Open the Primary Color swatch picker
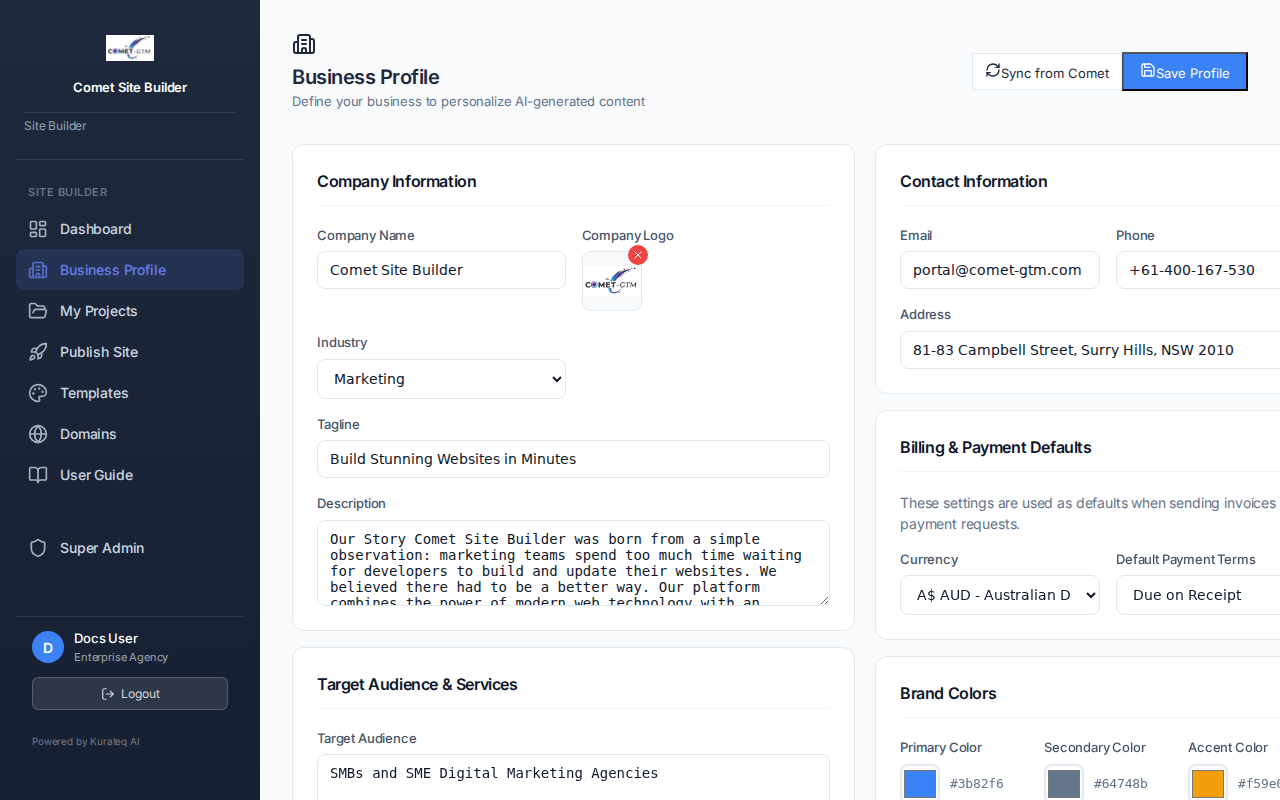 pos(919,784)
